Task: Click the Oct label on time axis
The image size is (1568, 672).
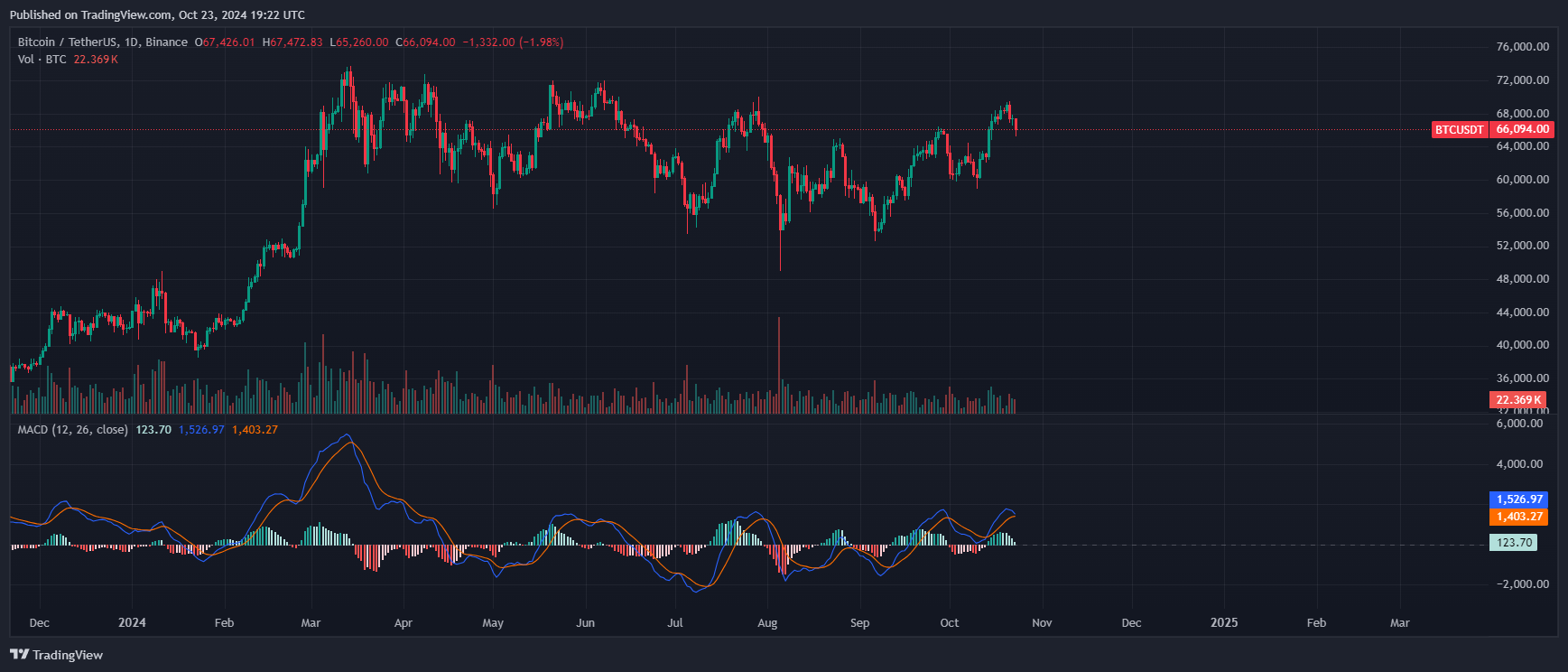Action: tap(950, 623)
